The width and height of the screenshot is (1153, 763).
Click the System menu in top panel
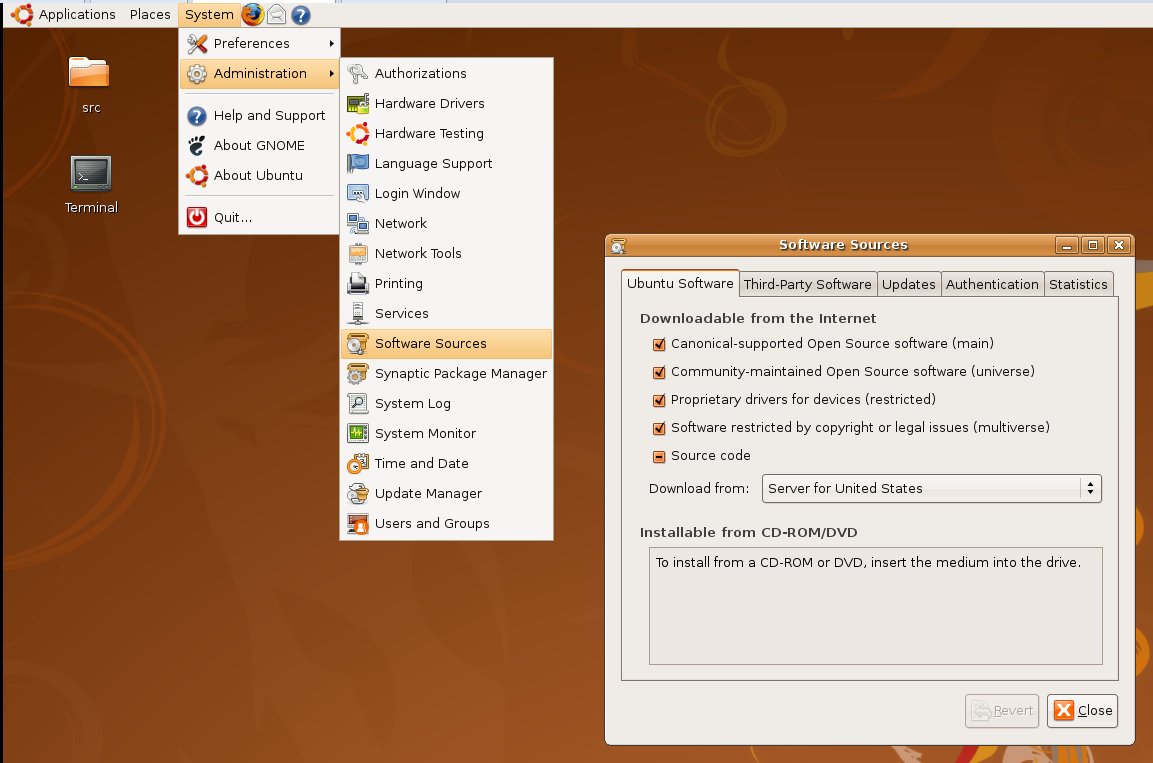(209, 14)
